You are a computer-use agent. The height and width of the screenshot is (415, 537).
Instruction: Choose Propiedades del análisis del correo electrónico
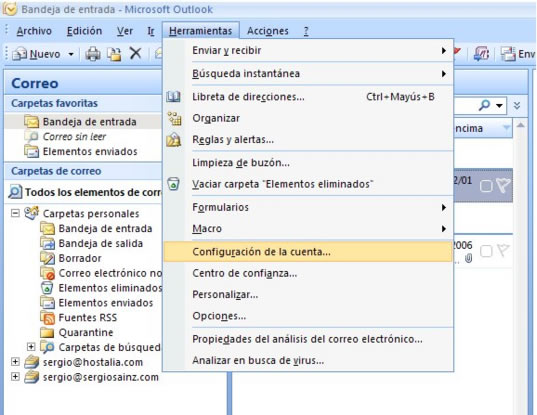coord(308,339)
